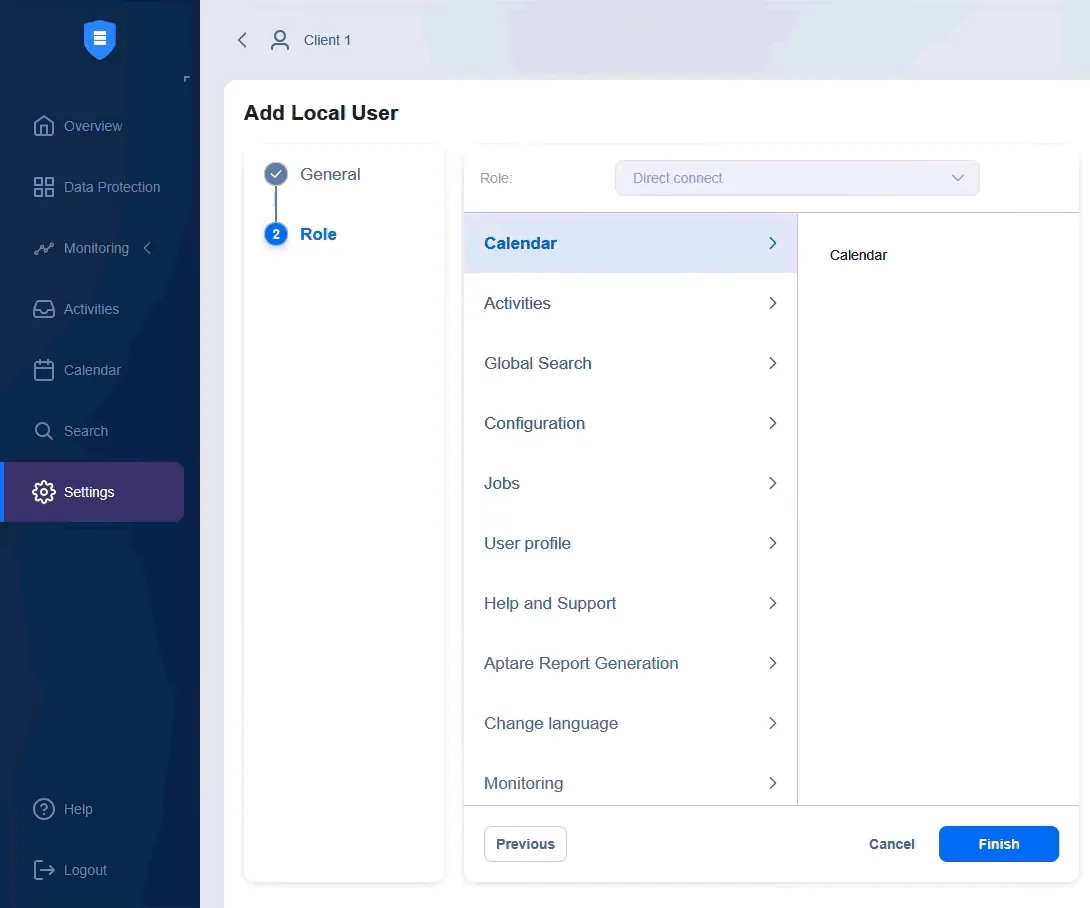Select the Global Search permission row

(631, 363)
